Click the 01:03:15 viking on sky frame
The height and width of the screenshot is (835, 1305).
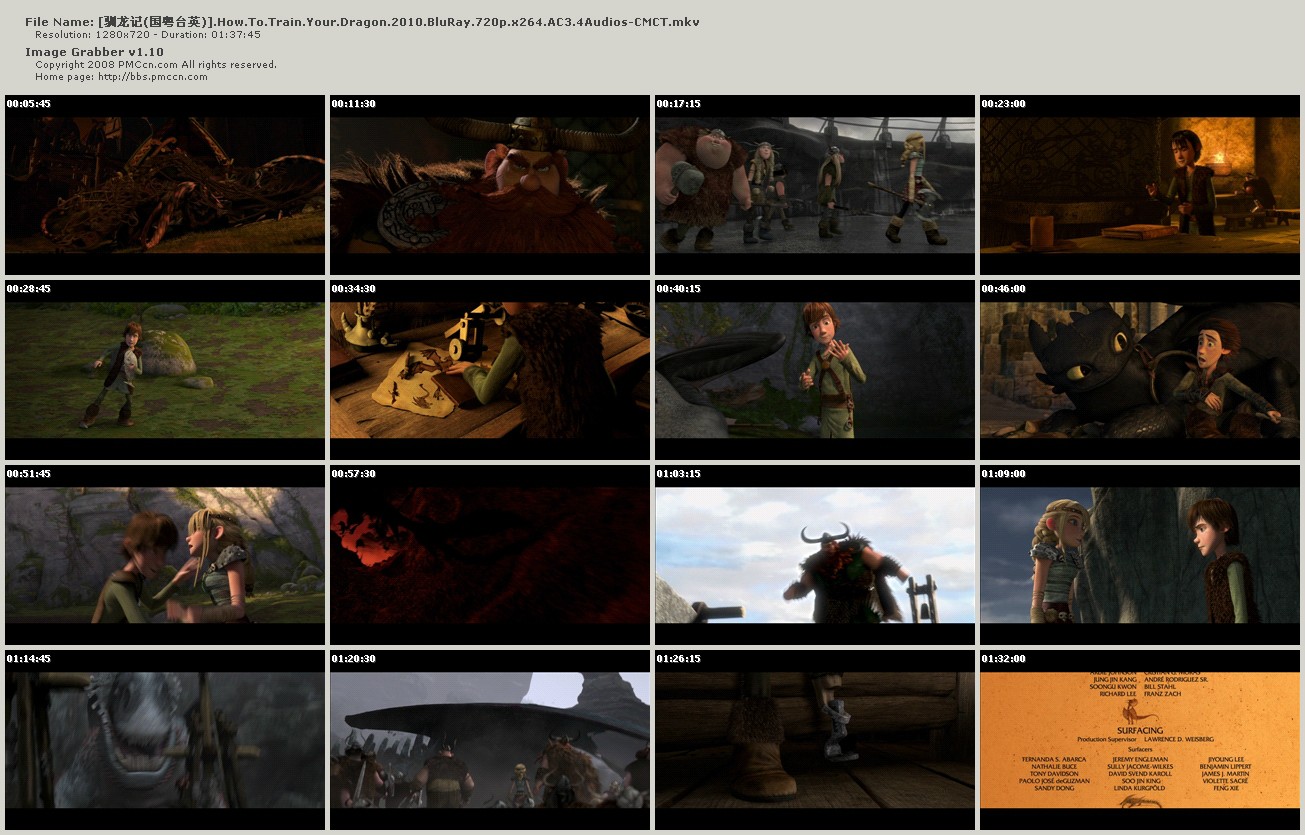click(x=815, y=555)
